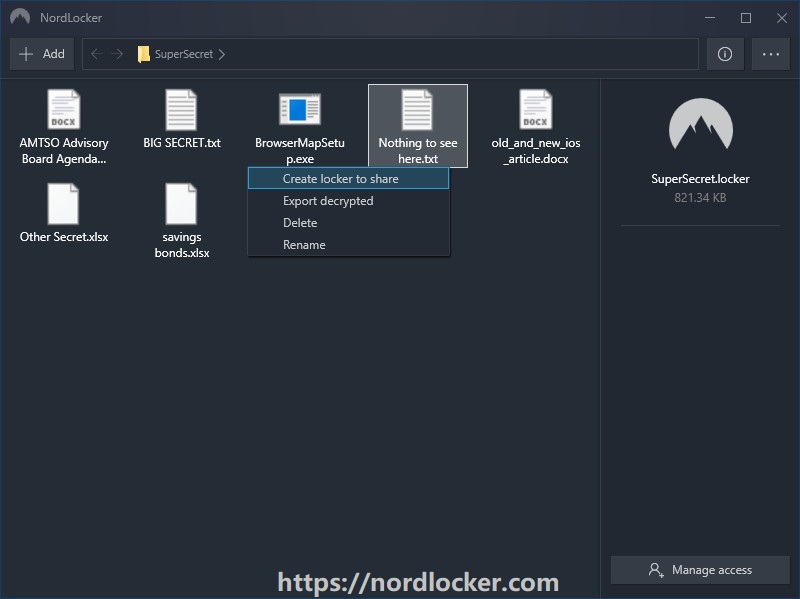Choose Rename from context menu
800x599 pixels.
coord(348,244)
